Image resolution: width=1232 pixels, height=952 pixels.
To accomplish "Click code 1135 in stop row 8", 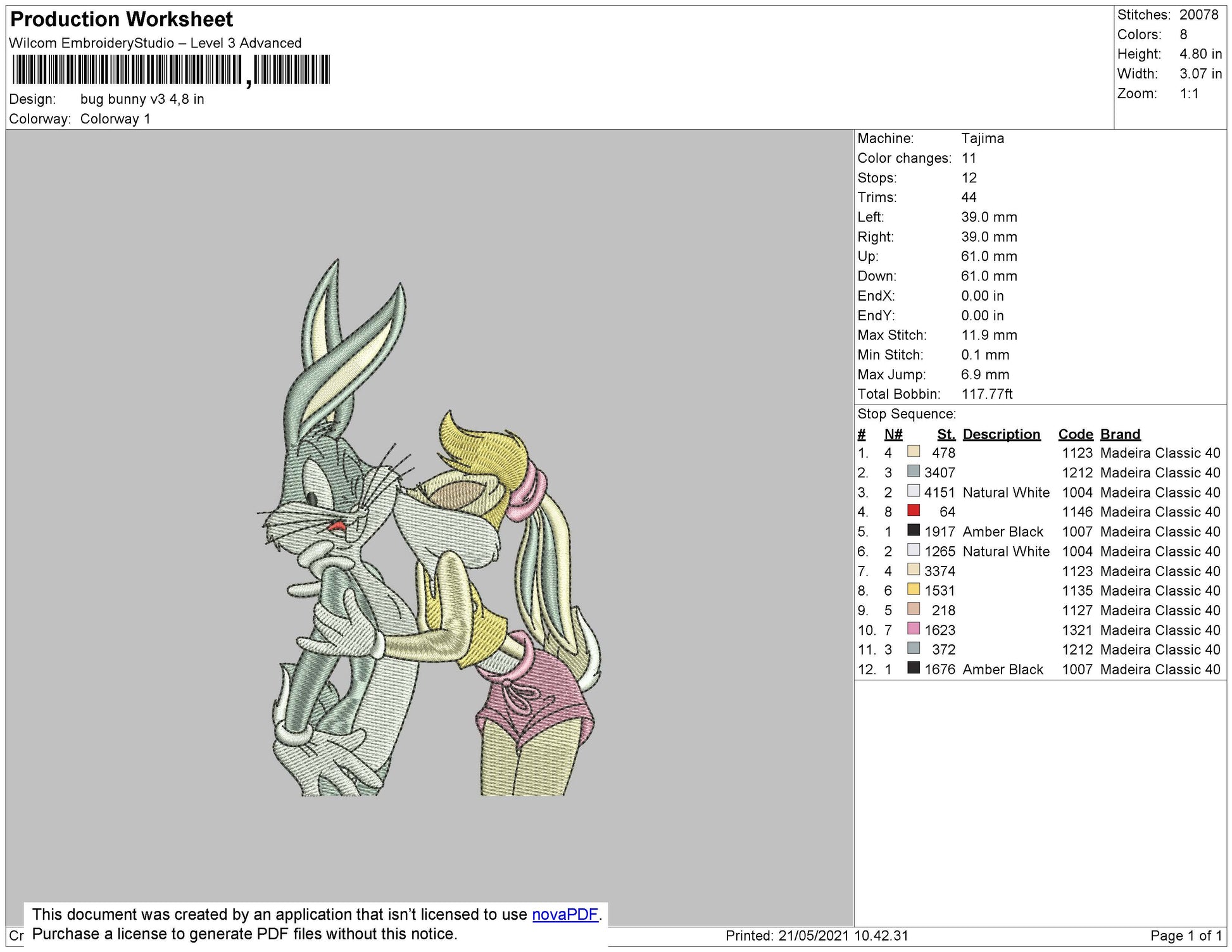I will 1078,591.
